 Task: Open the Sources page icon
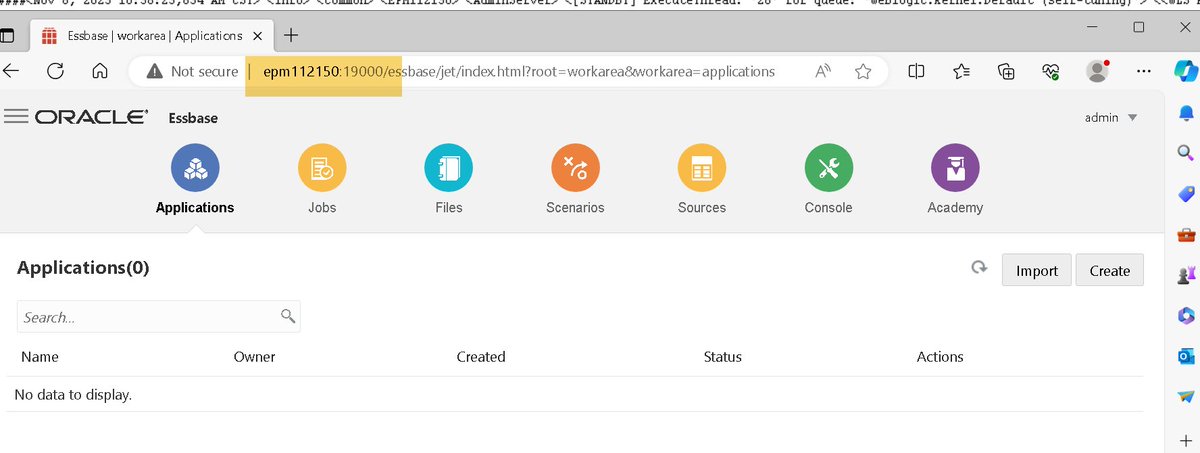[702, 168]
